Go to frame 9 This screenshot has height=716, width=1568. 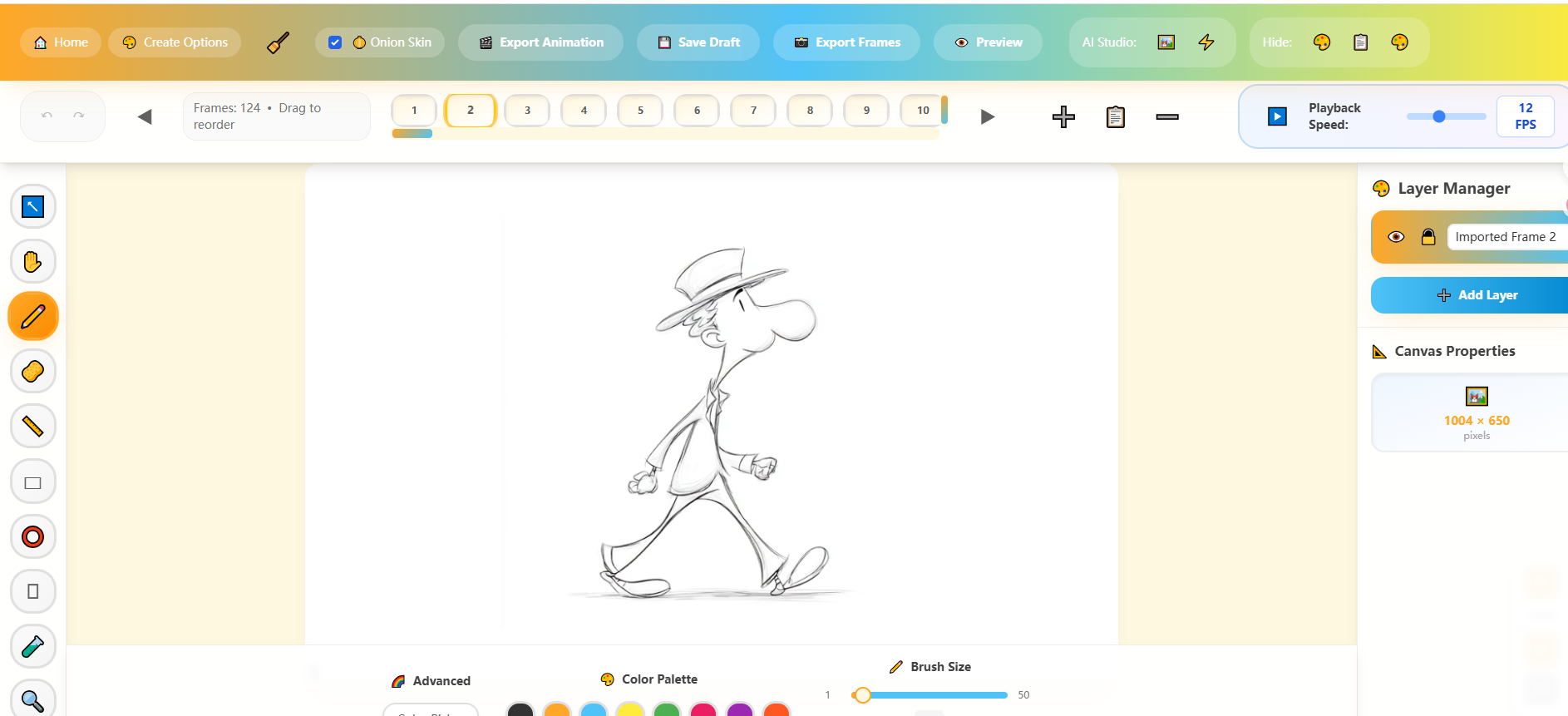[866, 111]
